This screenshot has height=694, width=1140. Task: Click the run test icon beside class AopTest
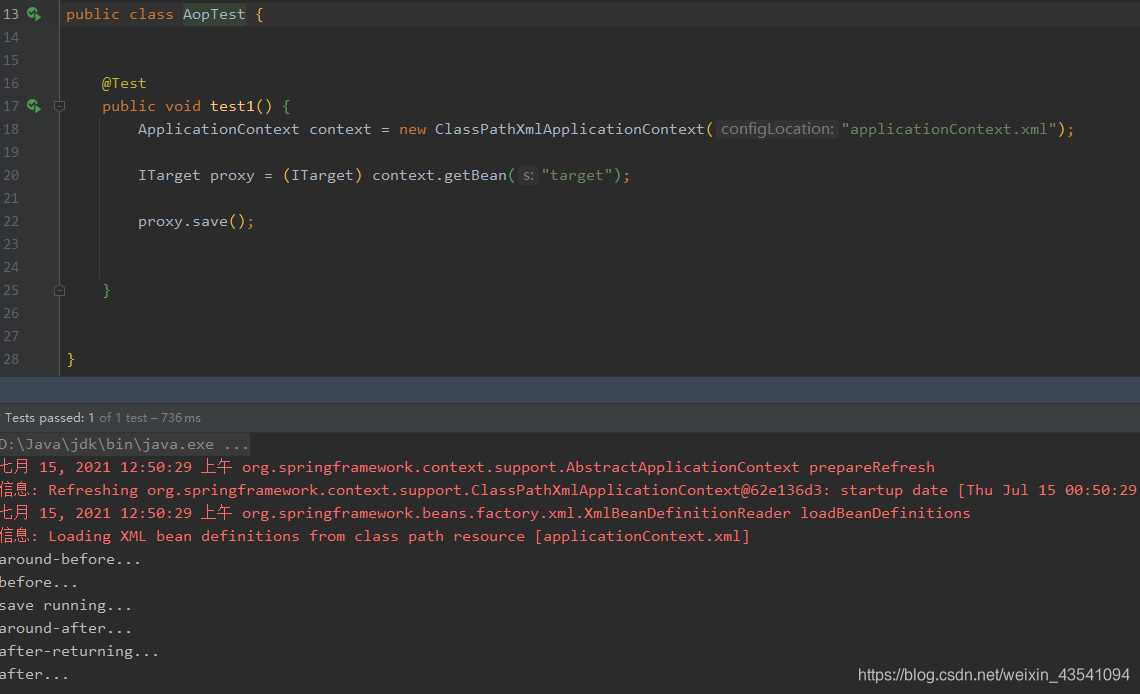point(34,14)
